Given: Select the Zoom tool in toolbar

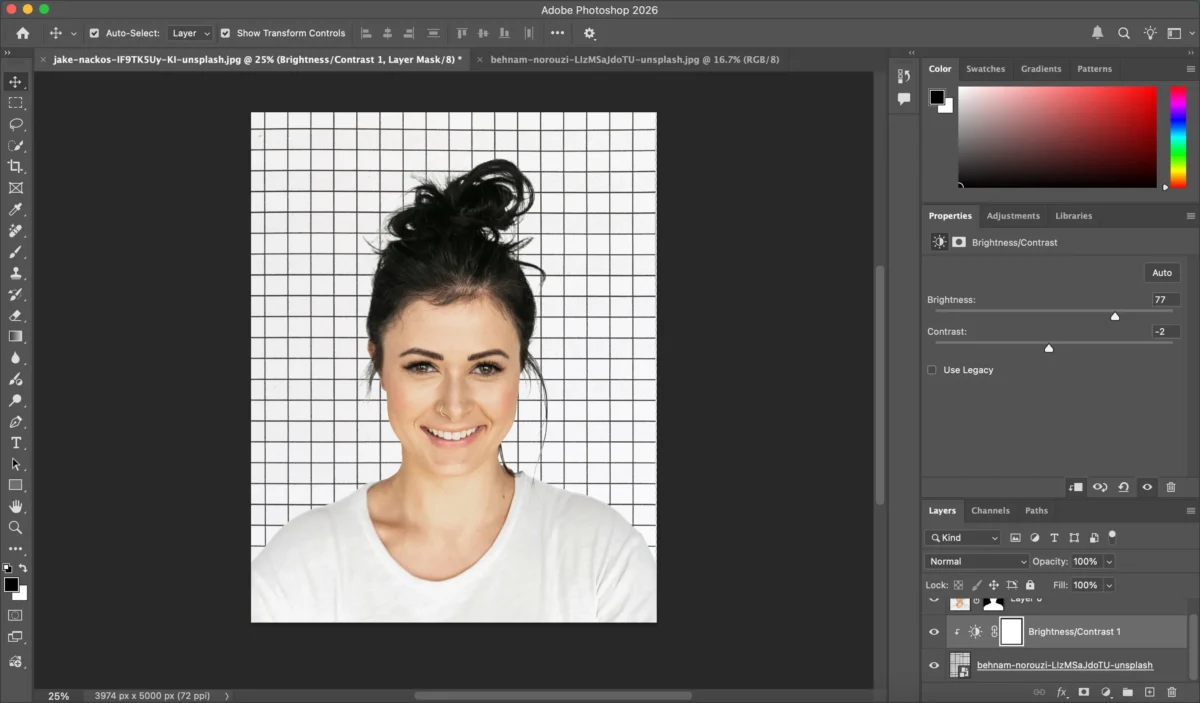Looking at the screenshot, I should [x=16, y=527].
